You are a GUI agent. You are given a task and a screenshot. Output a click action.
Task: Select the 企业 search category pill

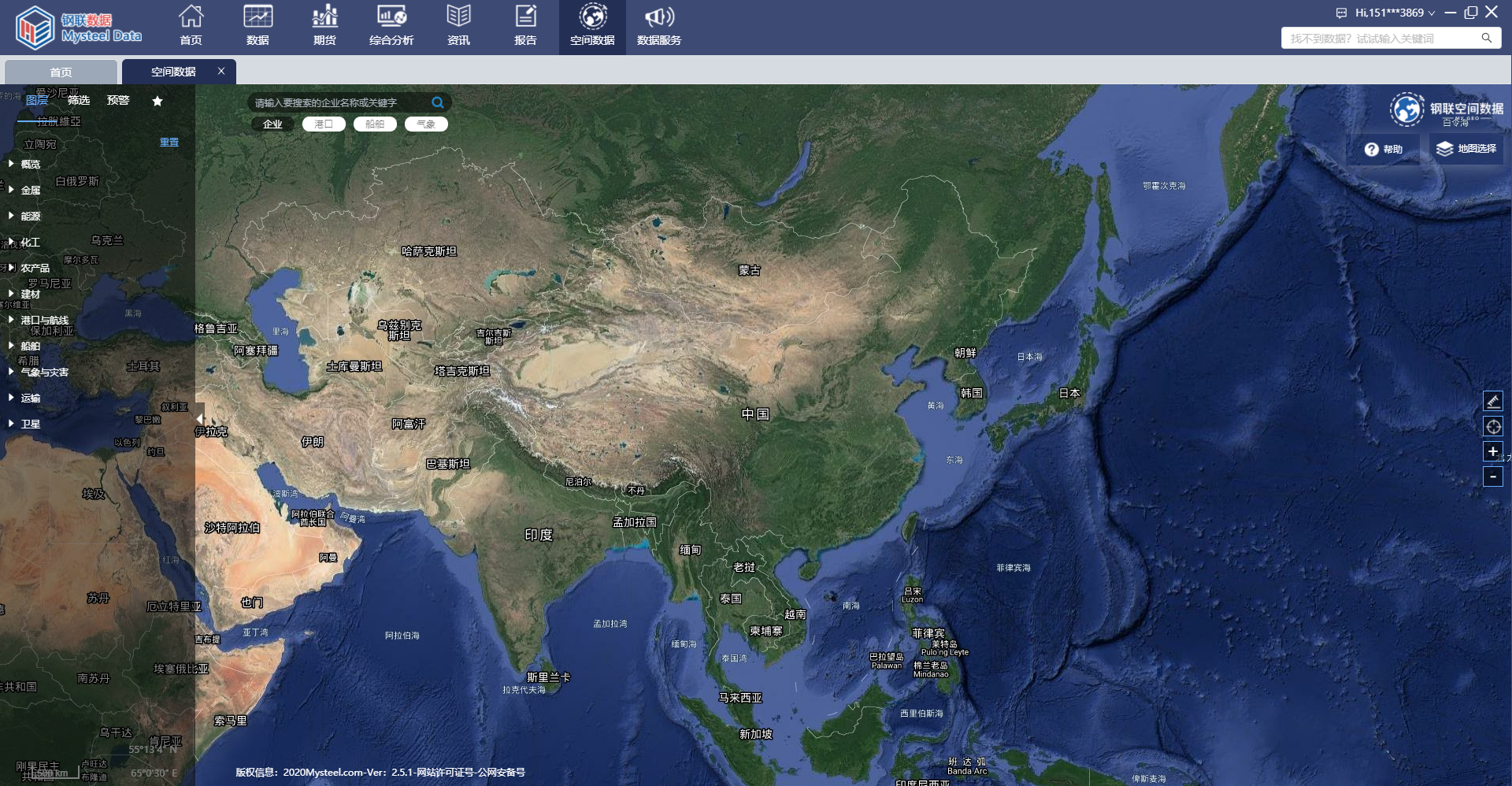click(x=272, y=124)
